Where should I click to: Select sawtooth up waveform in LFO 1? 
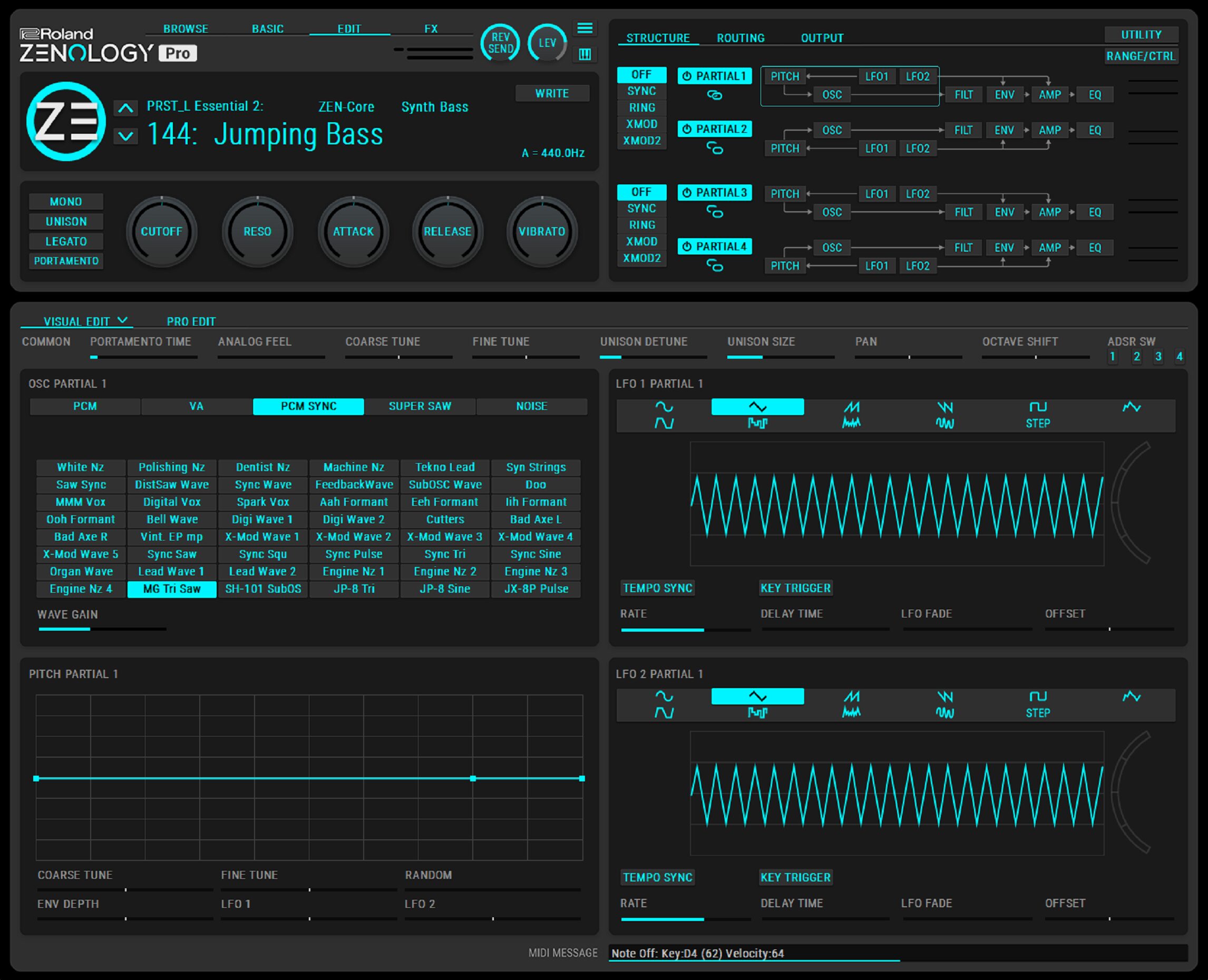(x=851, y=406)
